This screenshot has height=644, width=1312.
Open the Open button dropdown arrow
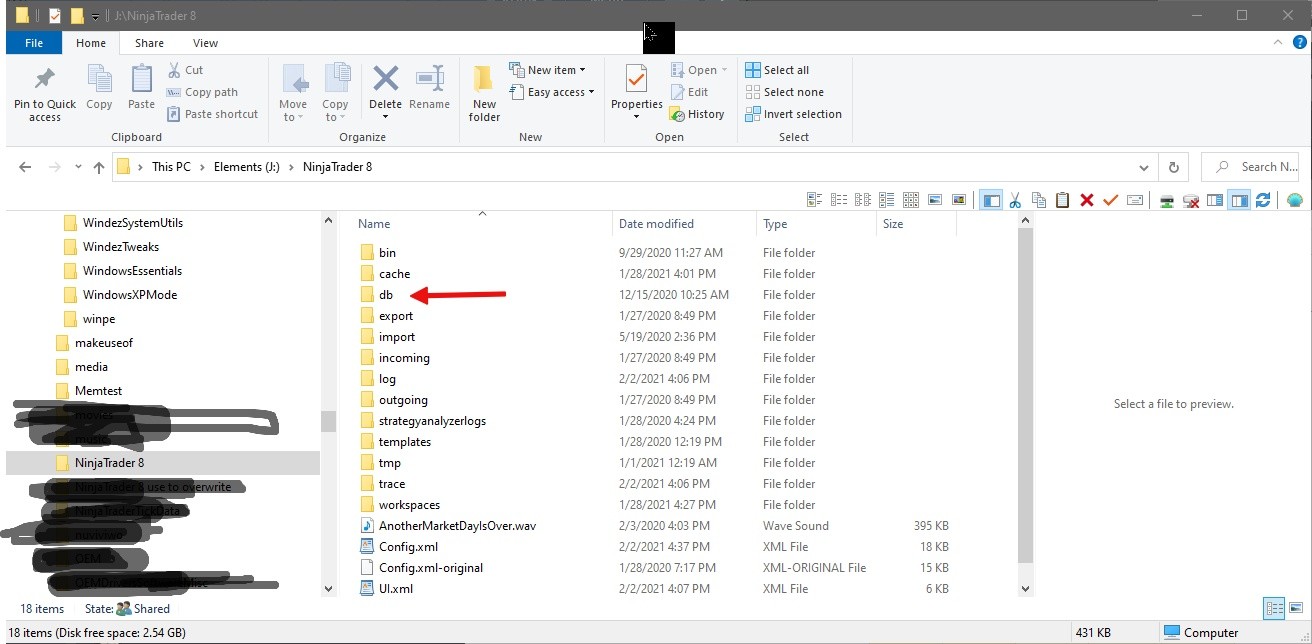725,70
